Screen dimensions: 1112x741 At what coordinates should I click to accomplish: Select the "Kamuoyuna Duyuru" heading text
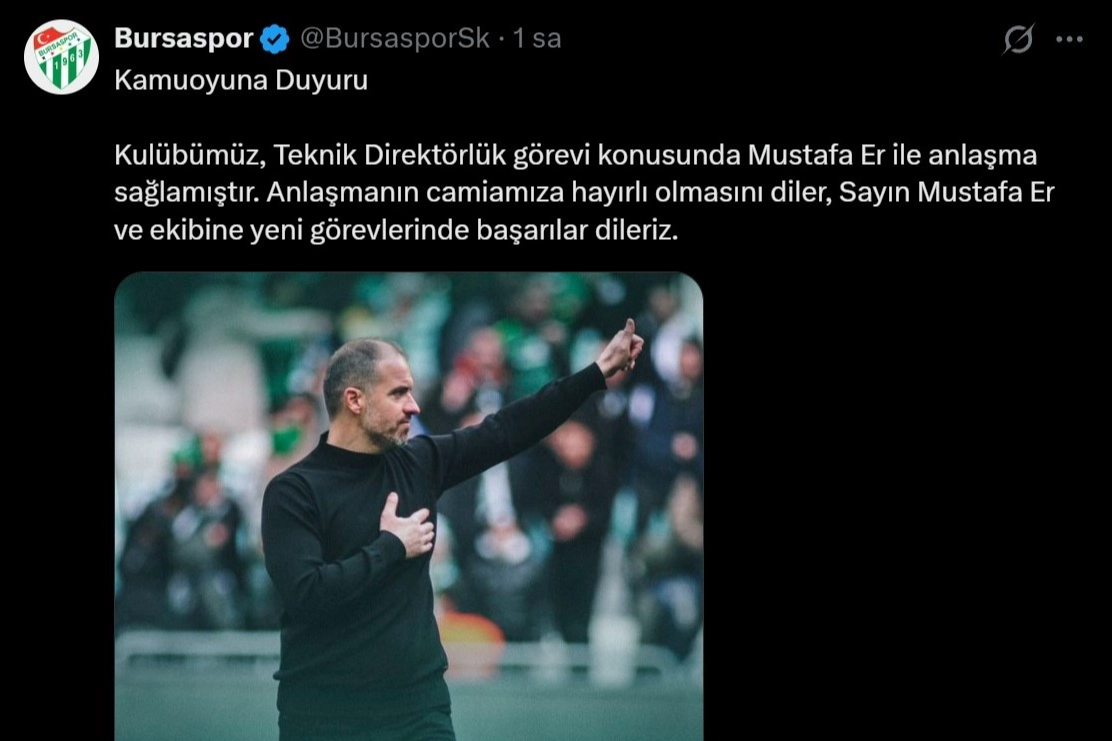coord(241,80)
